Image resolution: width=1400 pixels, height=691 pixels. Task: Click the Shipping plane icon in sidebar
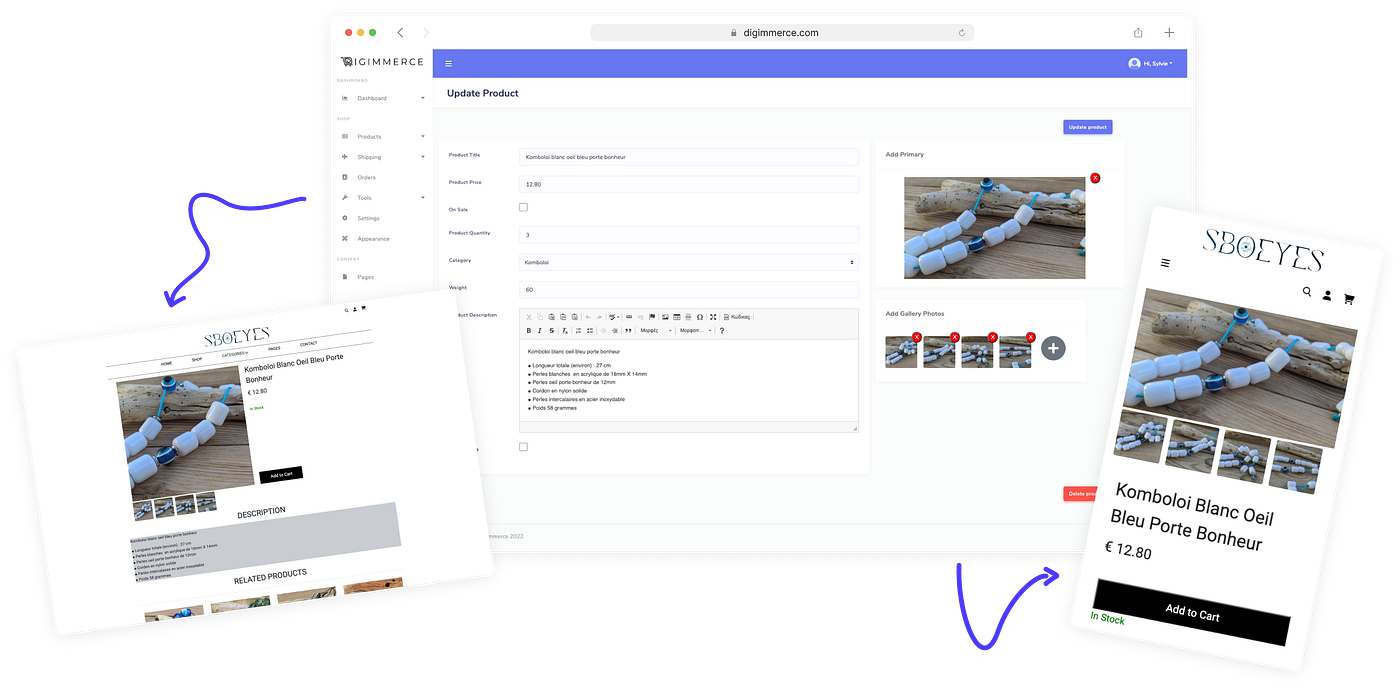(x=345, y=157)
